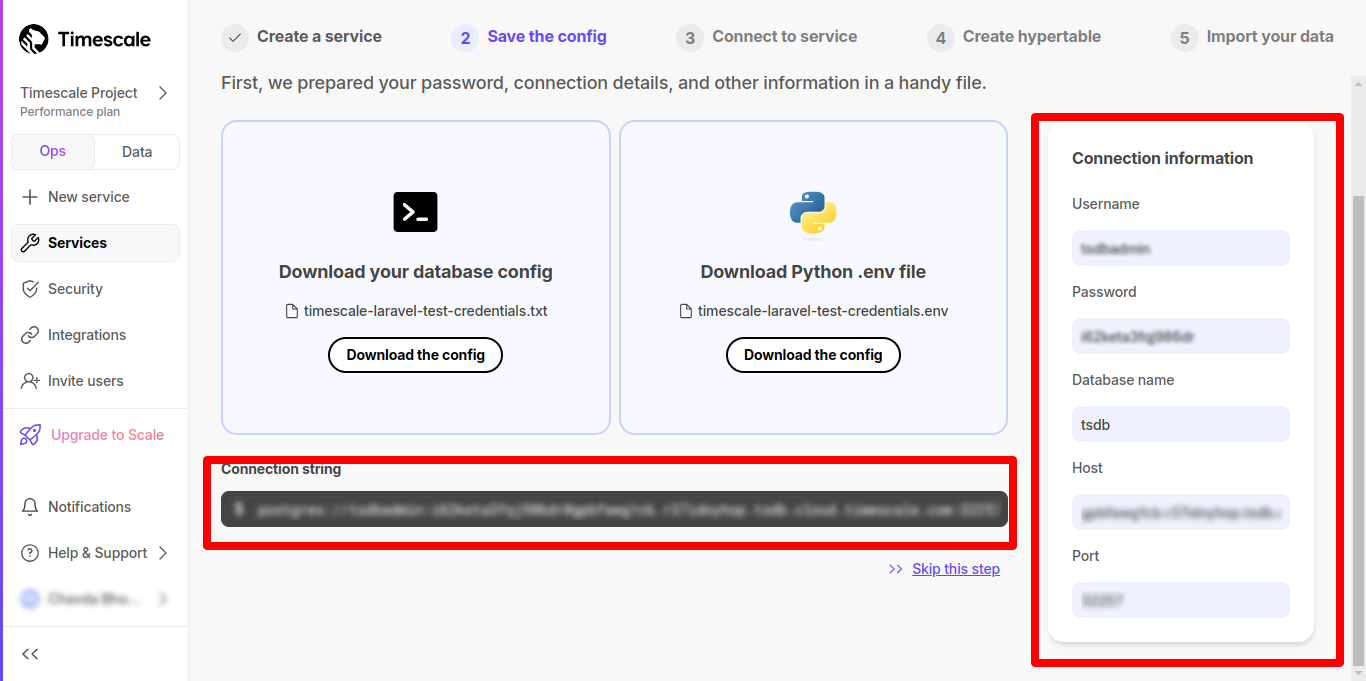The width and height of the screenshot is (1366, 681).
Task: Click timescale-laravel-test-credentials.env filename
Action: pos(823,311)
